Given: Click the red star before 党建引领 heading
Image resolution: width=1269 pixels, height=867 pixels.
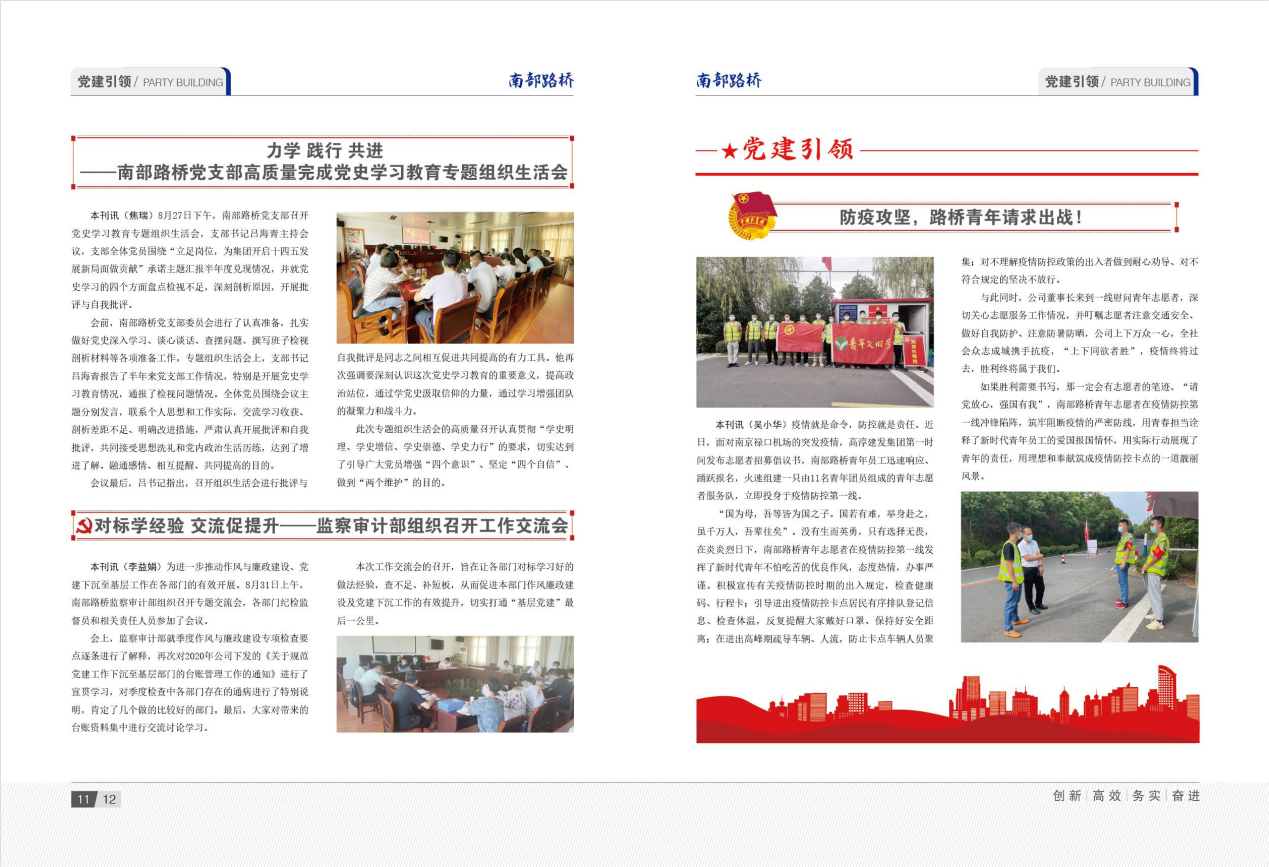Looking at the screenshot, I should [730, 151].
